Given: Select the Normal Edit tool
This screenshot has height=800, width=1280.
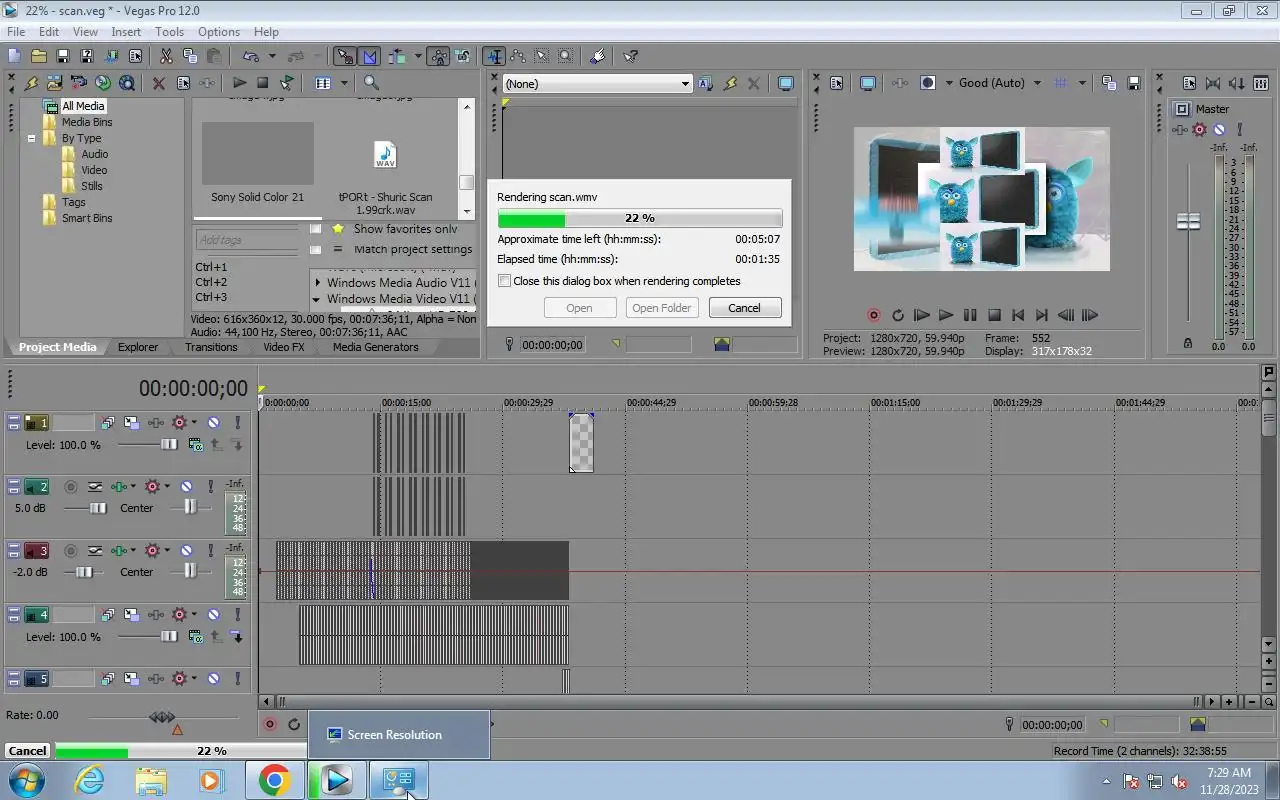Looking at the screenshot, I should point(494,56).
